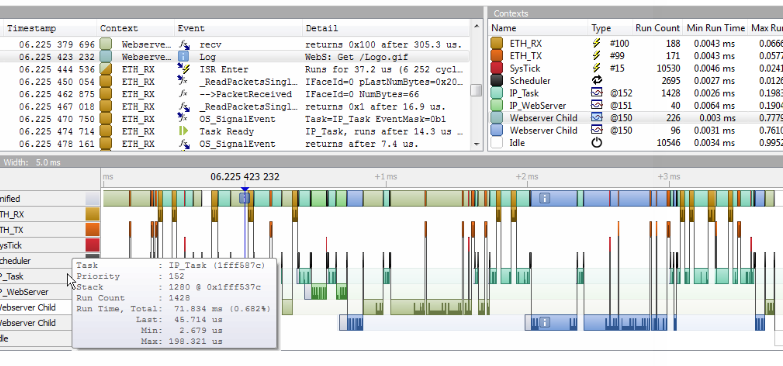The width and height of the screenshot is (783, 366).
Task: Click the IP_Task task type icon
Action: coord(597,93)
